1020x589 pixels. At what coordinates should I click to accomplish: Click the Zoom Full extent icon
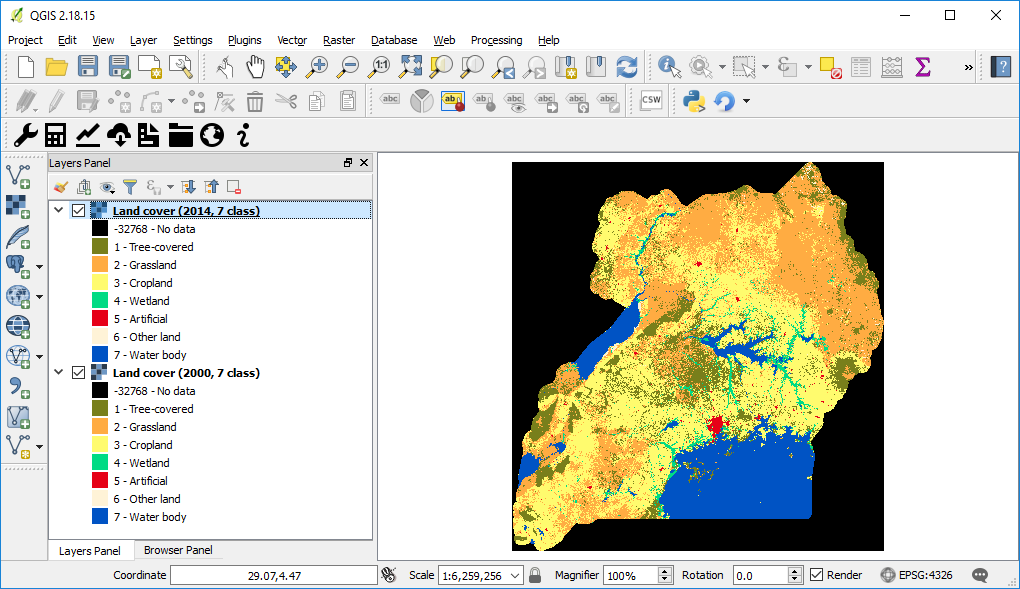click(410, 67)
